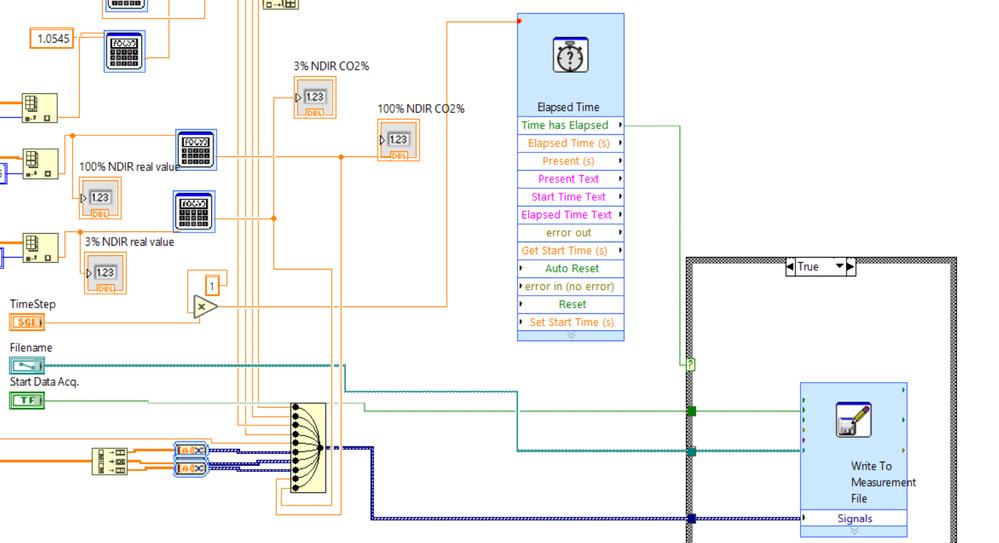Select the upper convert to dynamic data node
999x543 pixels.
[x=191, y=450]
